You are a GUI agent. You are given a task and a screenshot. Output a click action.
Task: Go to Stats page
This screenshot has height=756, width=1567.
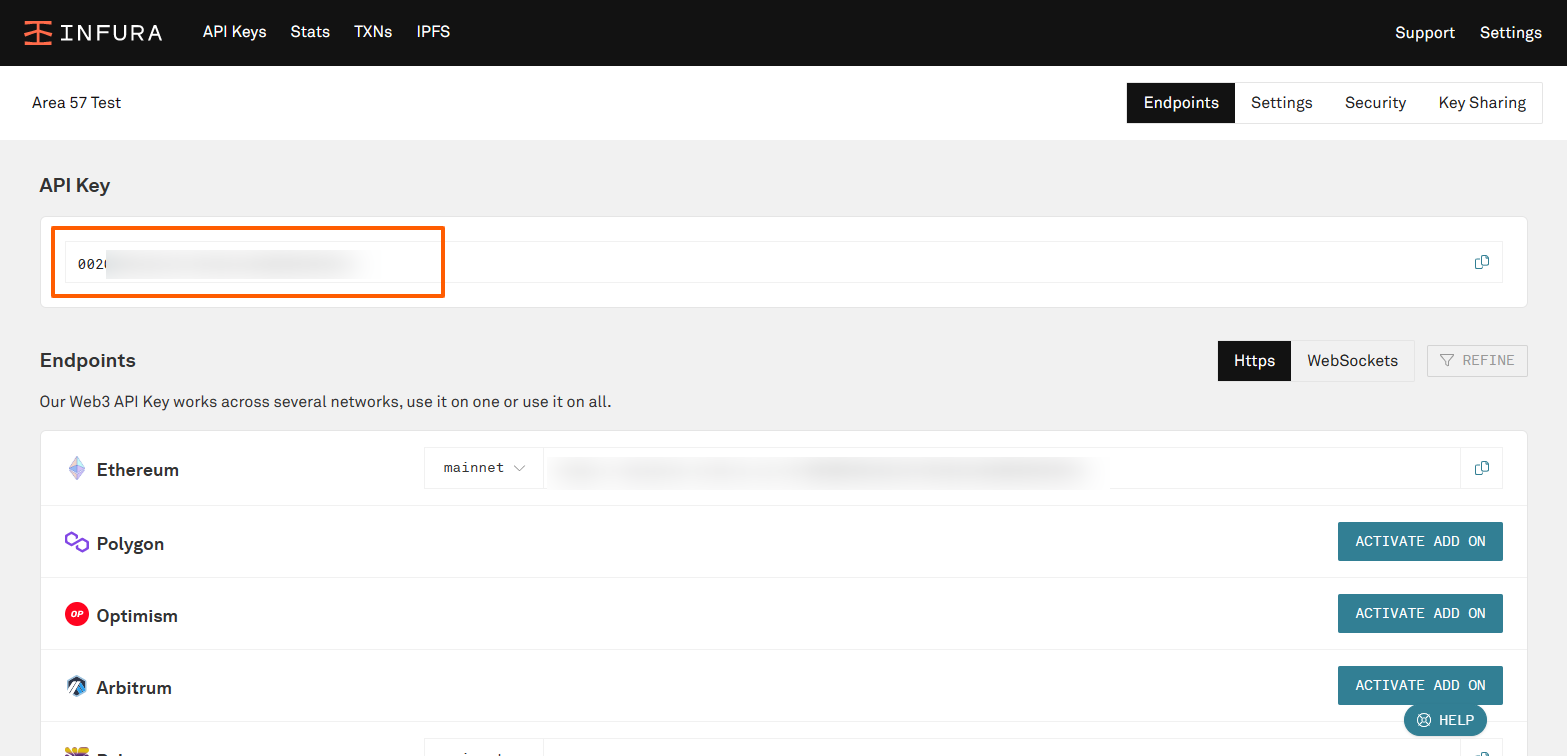pos(310,32)
